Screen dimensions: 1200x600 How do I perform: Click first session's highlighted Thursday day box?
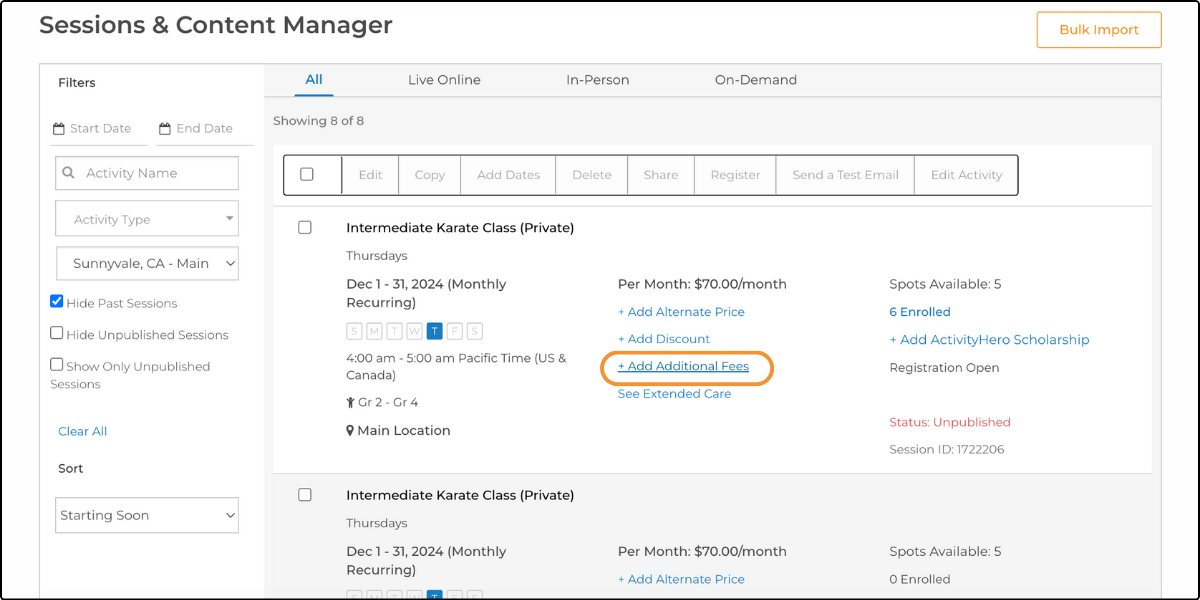(x=434, y=331)
